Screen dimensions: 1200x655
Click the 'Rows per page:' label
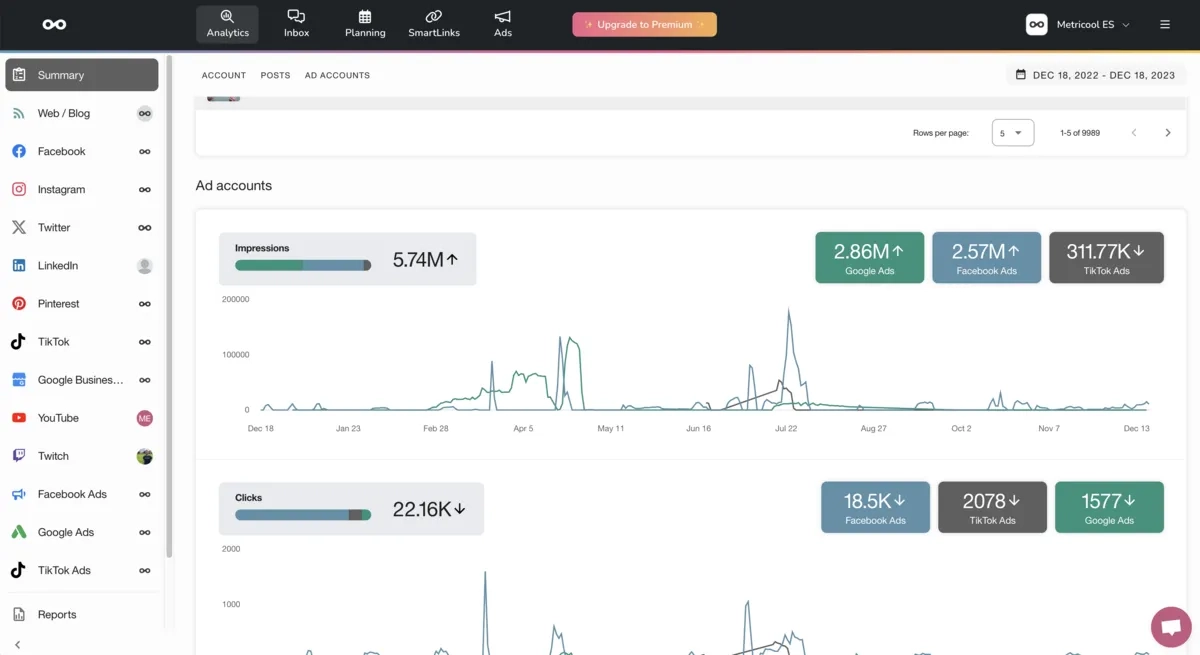[941, 133]
